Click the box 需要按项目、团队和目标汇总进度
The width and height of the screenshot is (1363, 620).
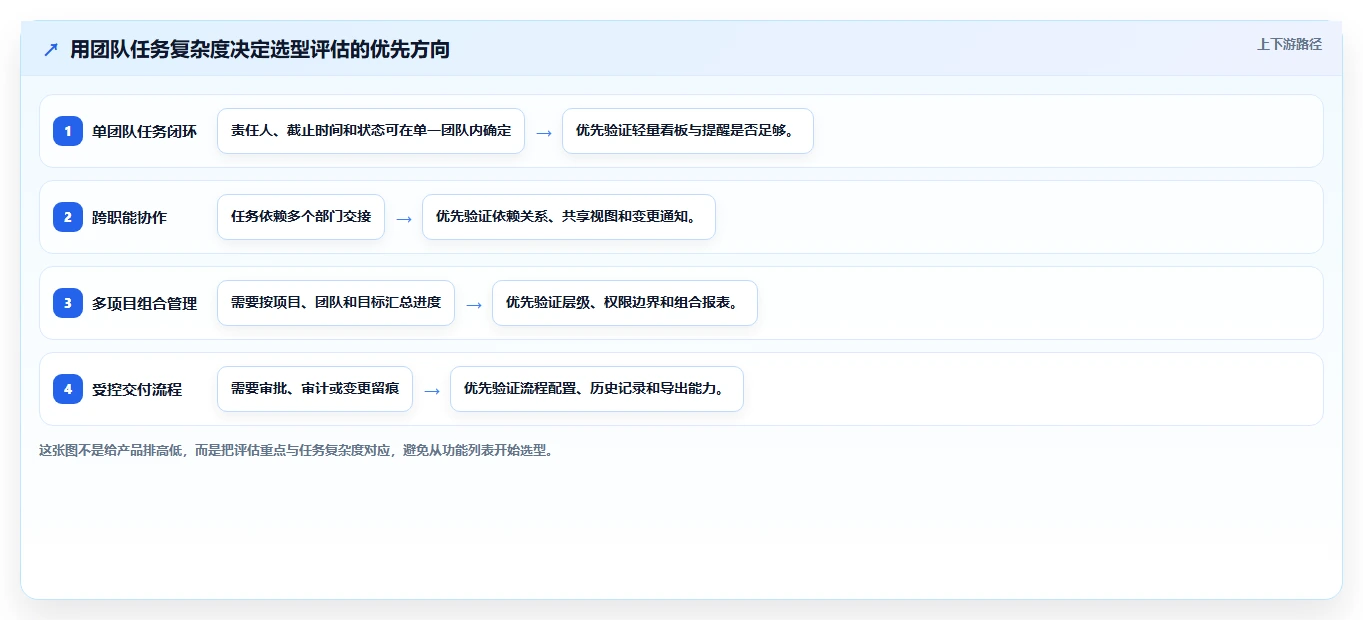click(336, 303)
